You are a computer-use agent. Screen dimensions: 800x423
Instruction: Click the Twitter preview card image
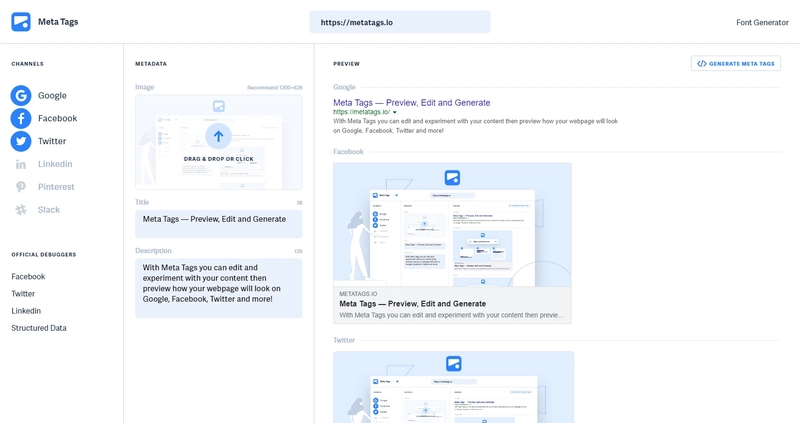(x=454, y=387)
